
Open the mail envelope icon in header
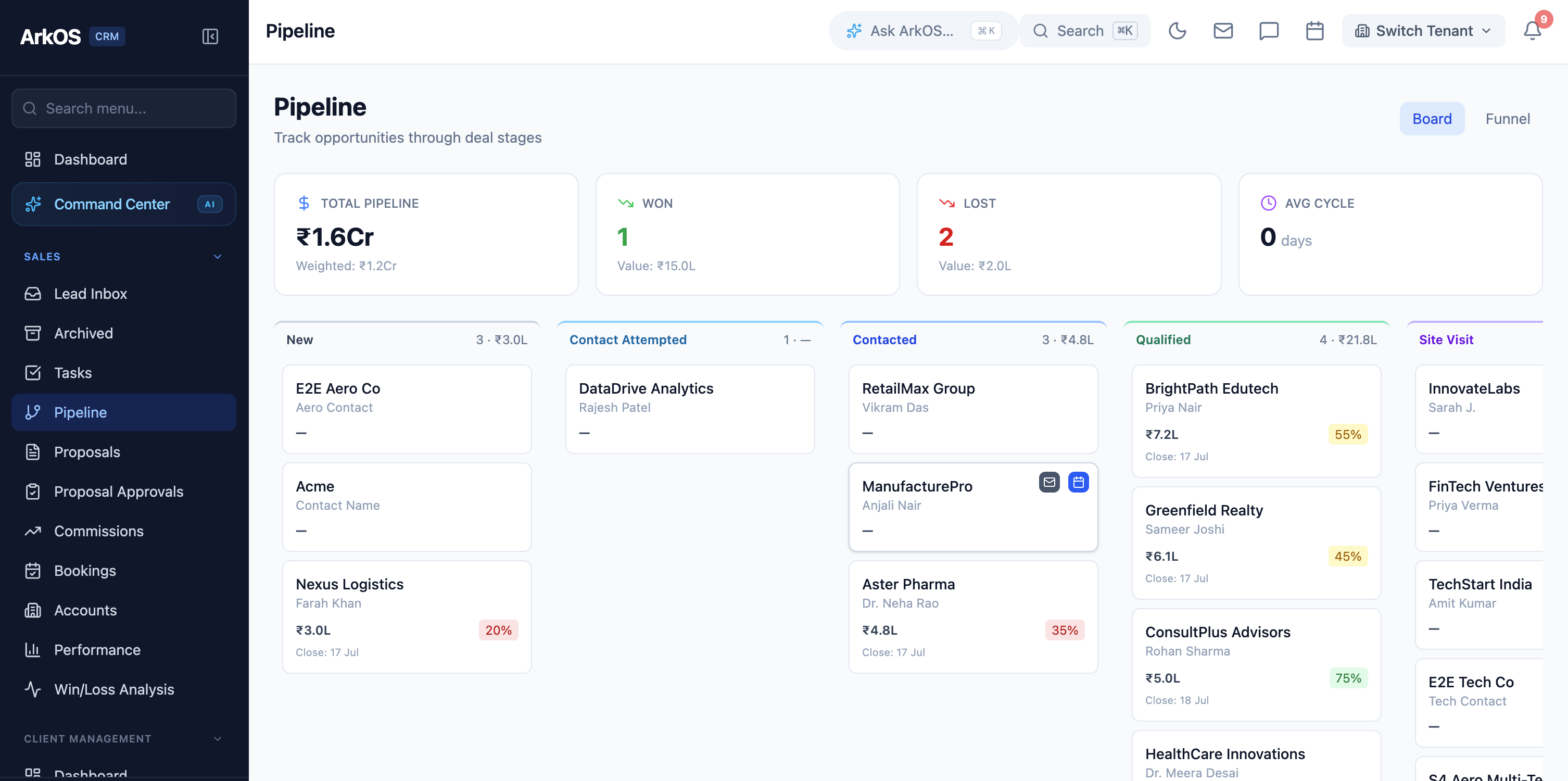[1223, 31]
